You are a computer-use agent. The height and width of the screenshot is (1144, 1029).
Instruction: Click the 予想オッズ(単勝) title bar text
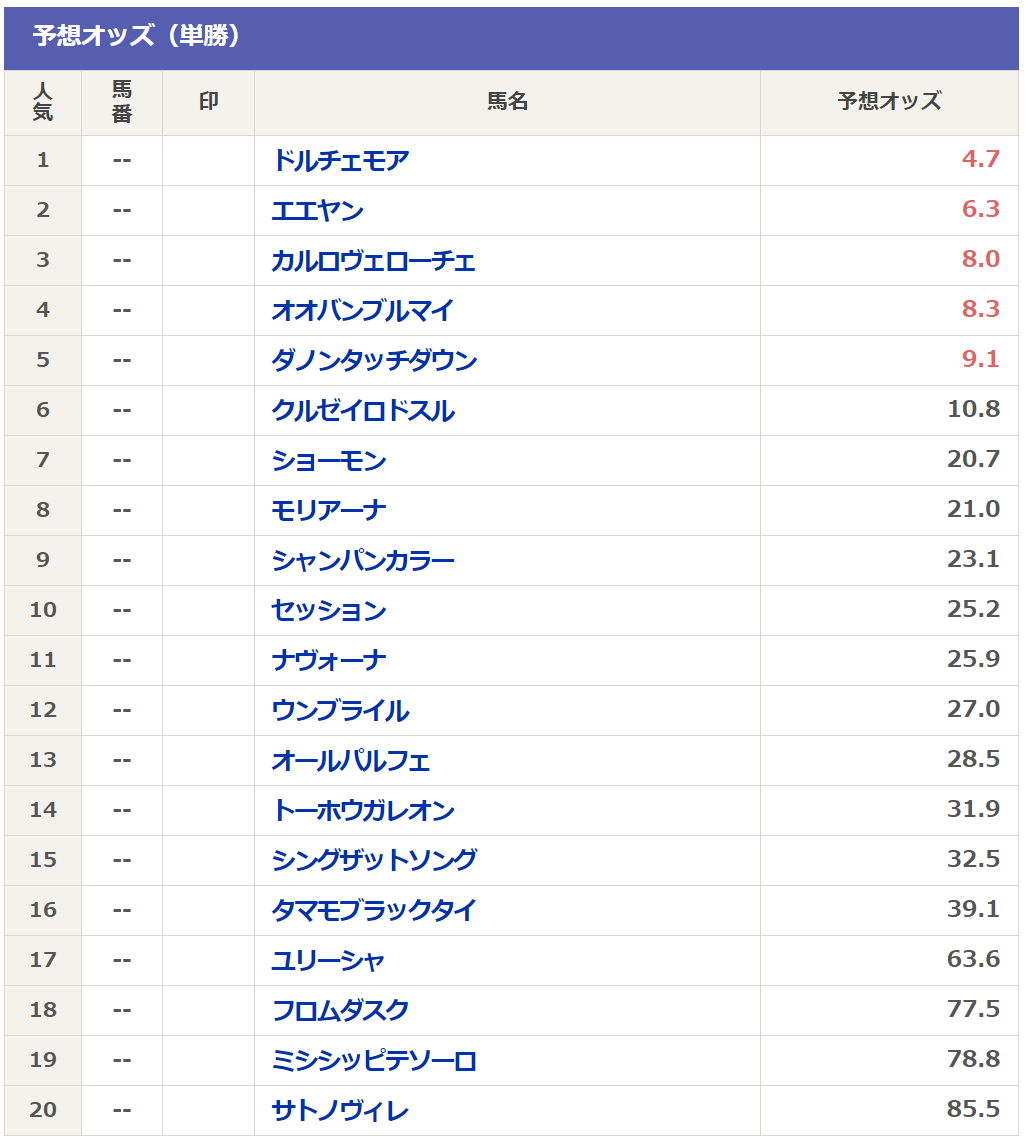coord(136,35)
